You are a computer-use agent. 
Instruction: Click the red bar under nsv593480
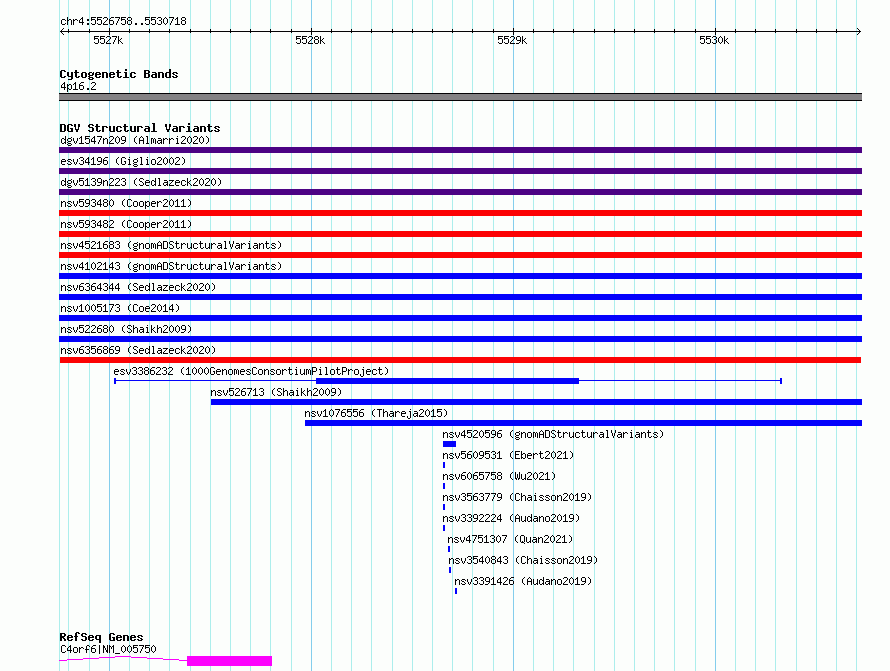click(460, 213)
